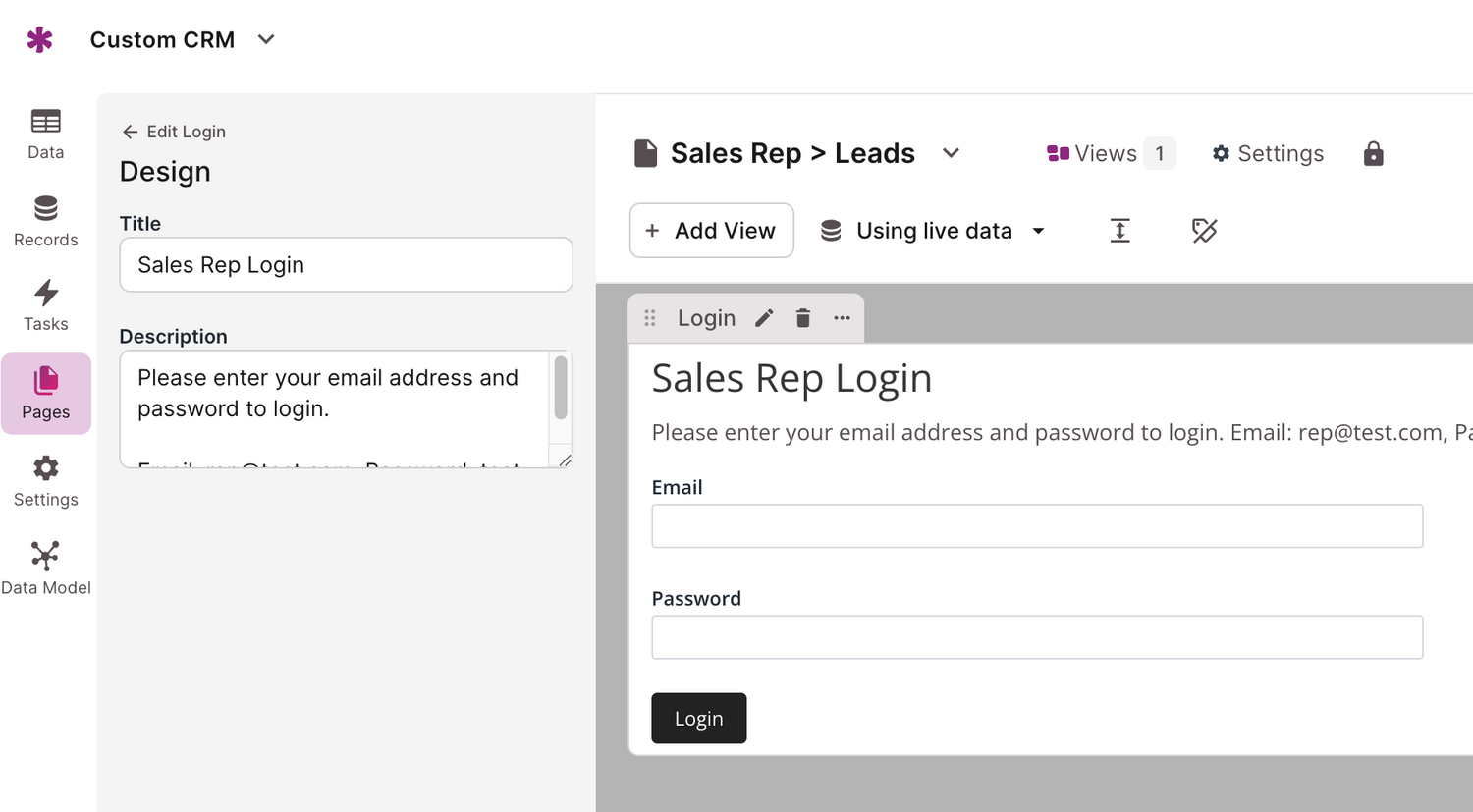Click the asterisk logo icon
The width and height of the screenshot is (1473, 812).
[39, 40]
